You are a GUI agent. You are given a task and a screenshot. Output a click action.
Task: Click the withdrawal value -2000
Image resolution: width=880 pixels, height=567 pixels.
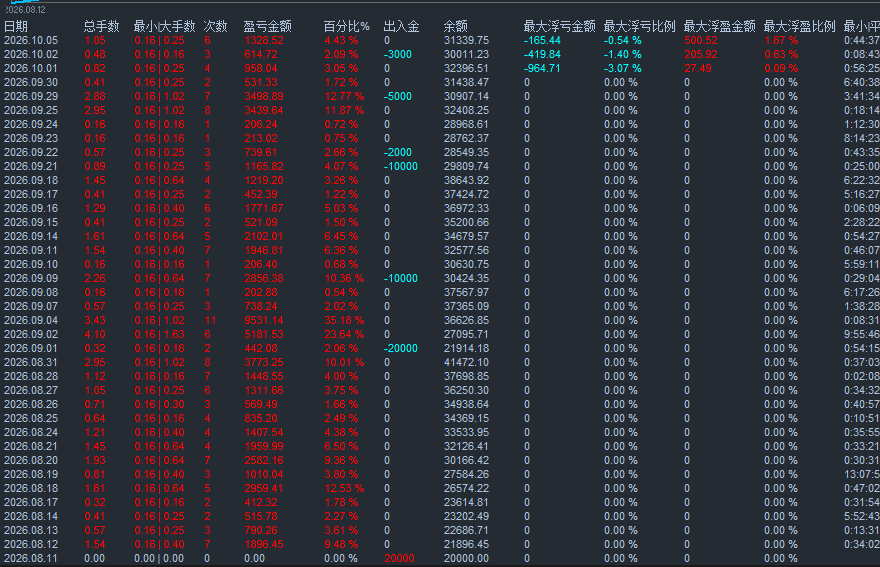pos(398,152)
